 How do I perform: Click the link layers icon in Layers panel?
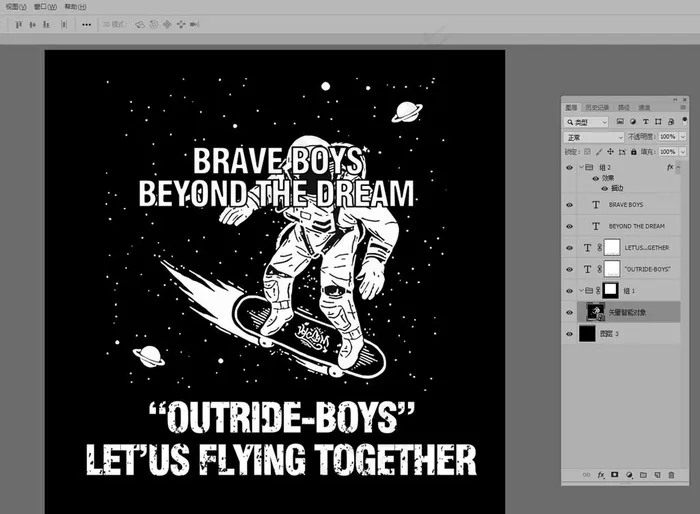click(x=587, y=475)
